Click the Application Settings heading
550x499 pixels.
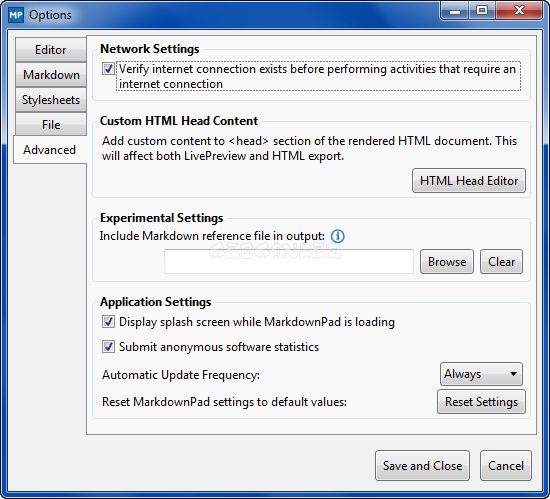pyautogui.click(x=156, y=302)
